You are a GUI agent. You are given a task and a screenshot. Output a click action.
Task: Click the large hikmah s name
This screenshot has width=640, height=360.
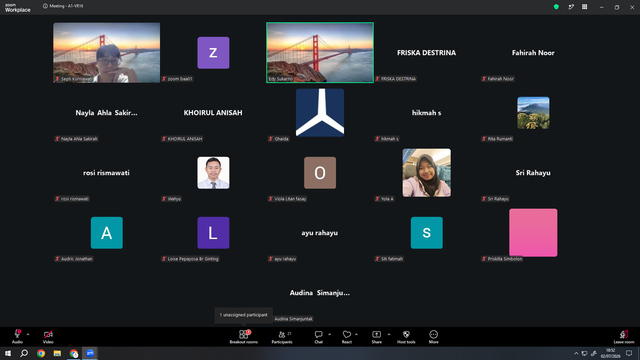click(x=427, y=113)
